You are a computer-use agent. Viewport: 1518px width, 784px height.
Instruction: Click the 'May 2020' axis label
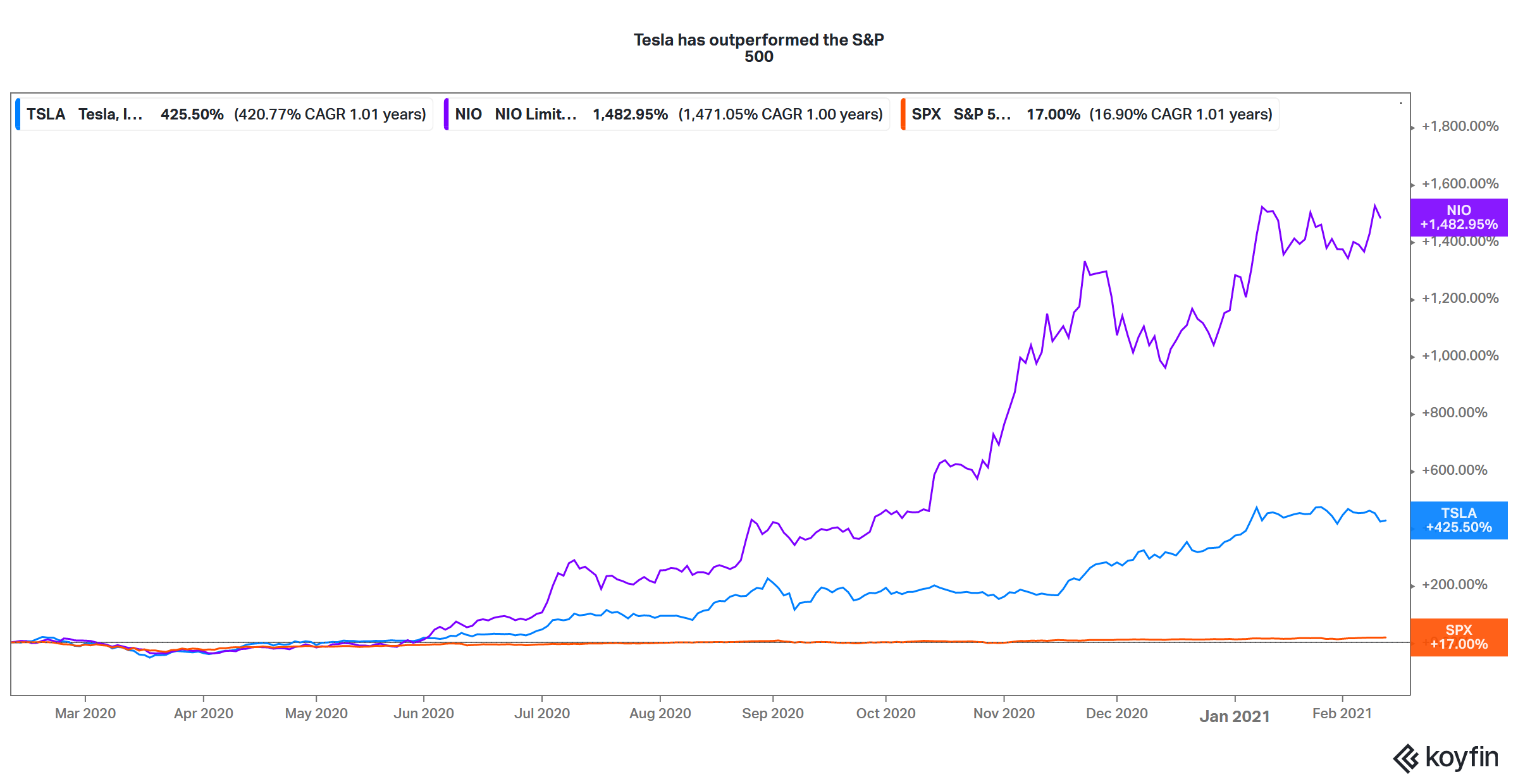(x=316, y=713)
